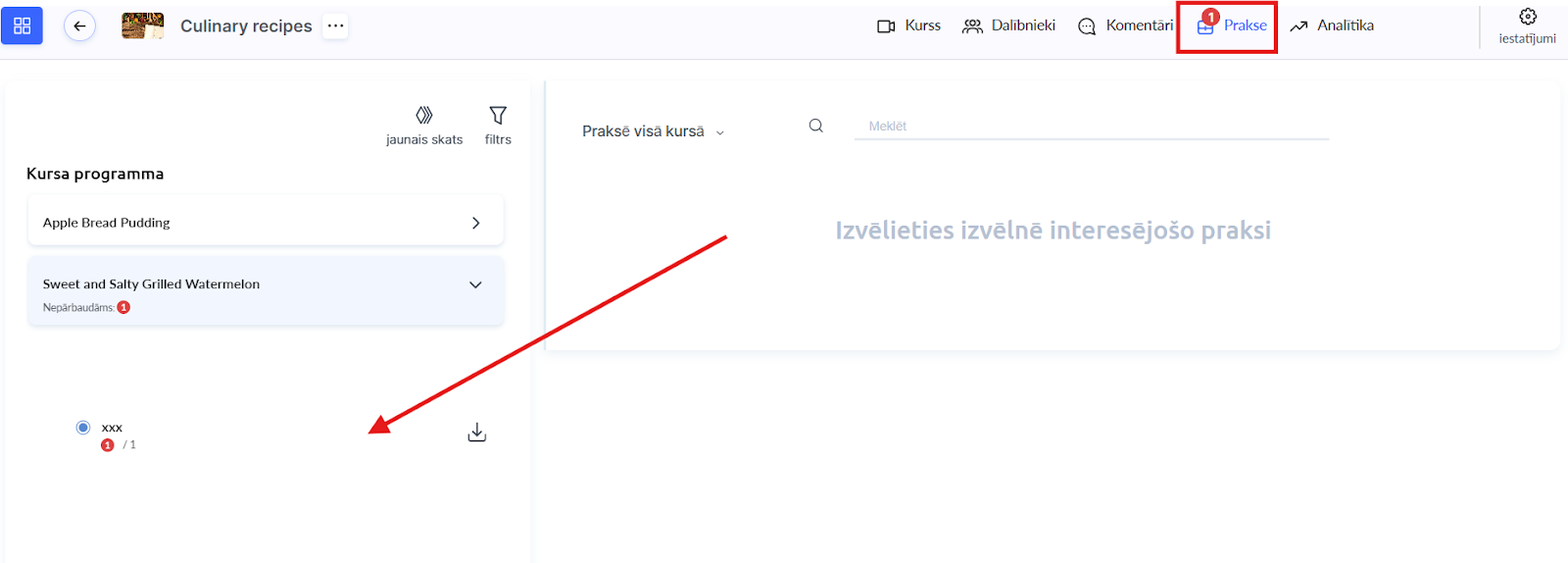This screenshot has height=563, width=1568.
Task: Select the xxx practice radio button
Action: click(x=83, y=427)
